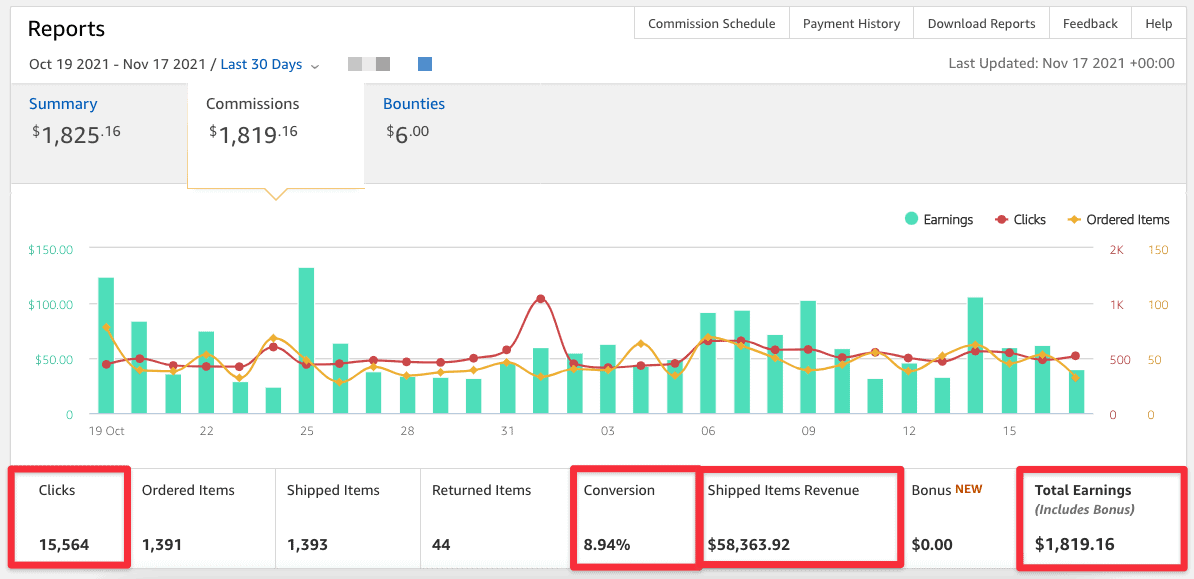View Payment History
Viewport: 1194px width, 579px height.
[851, 22]
